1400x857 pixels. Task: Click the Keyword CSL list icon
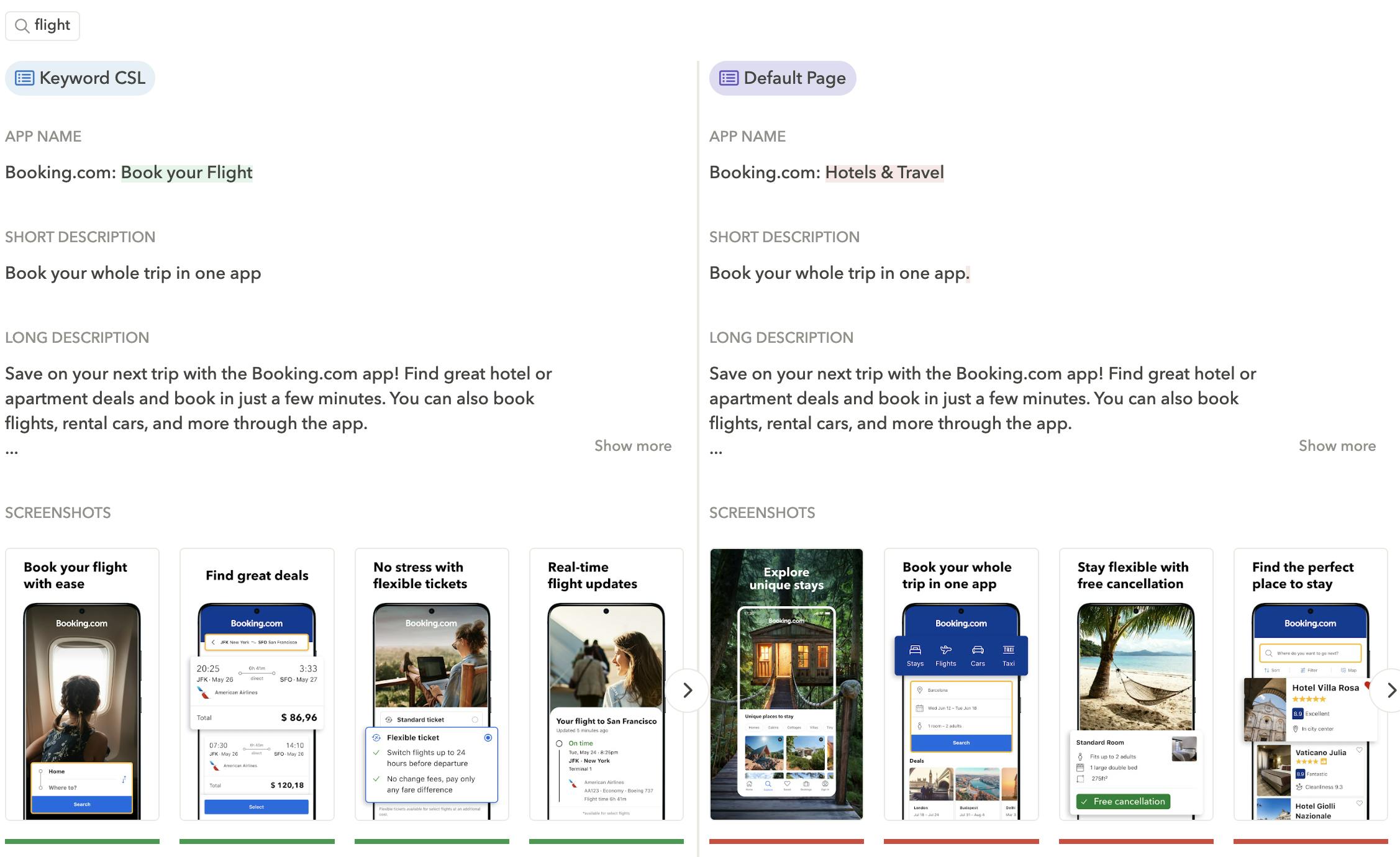click(24, 78)
